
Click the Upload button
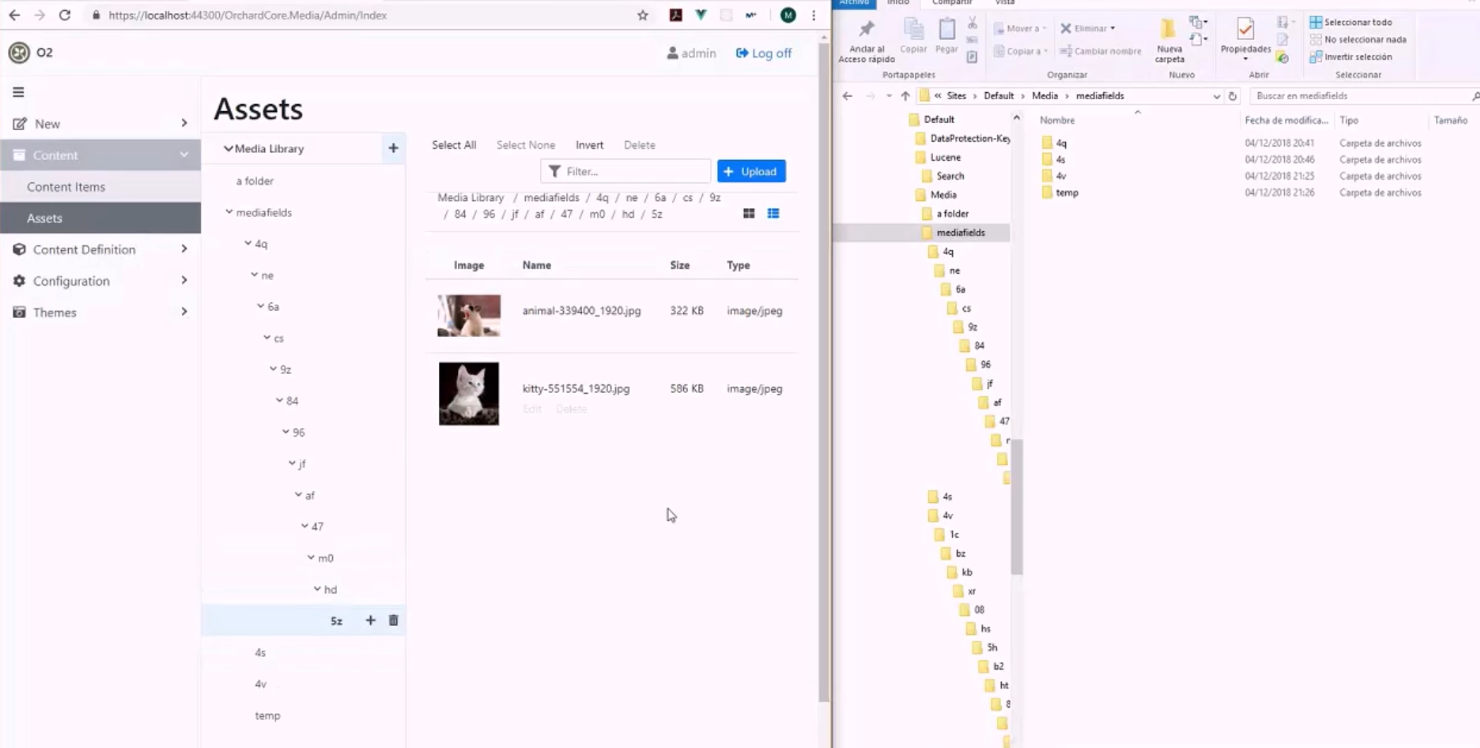[x=751, y=171]
